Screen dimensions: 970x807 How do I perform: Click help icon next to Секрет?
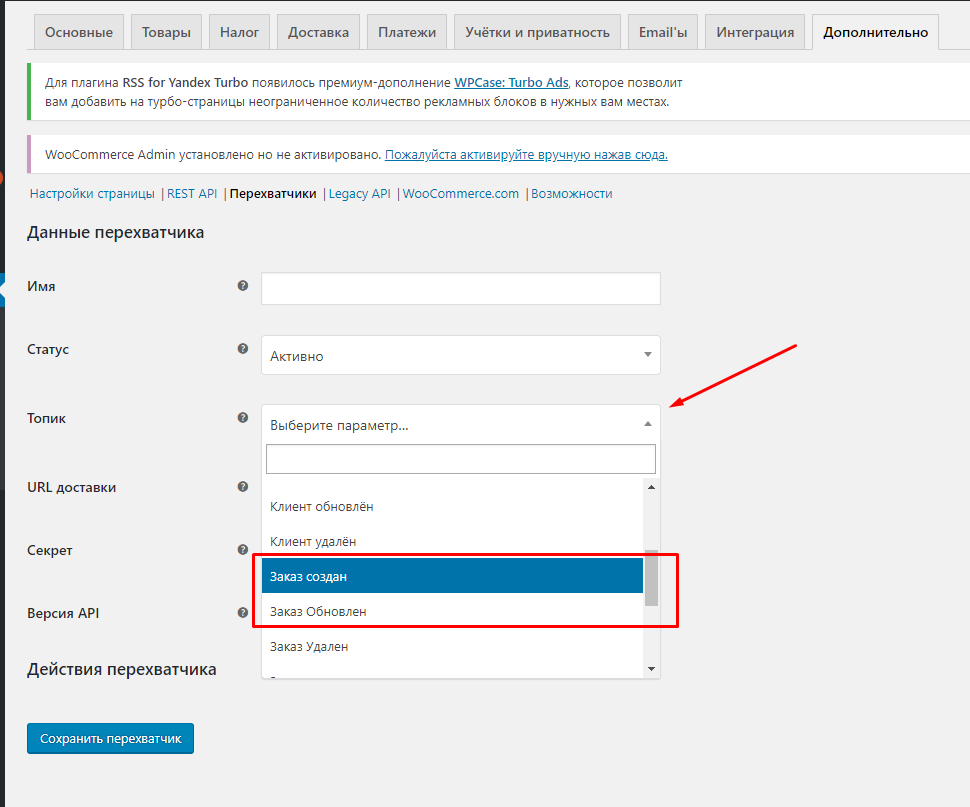243,550
